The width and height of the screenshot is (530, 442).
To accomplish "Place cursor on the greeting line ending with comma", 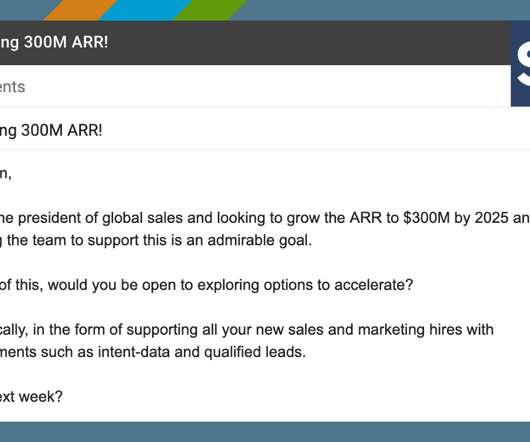I will pos(6,174).
